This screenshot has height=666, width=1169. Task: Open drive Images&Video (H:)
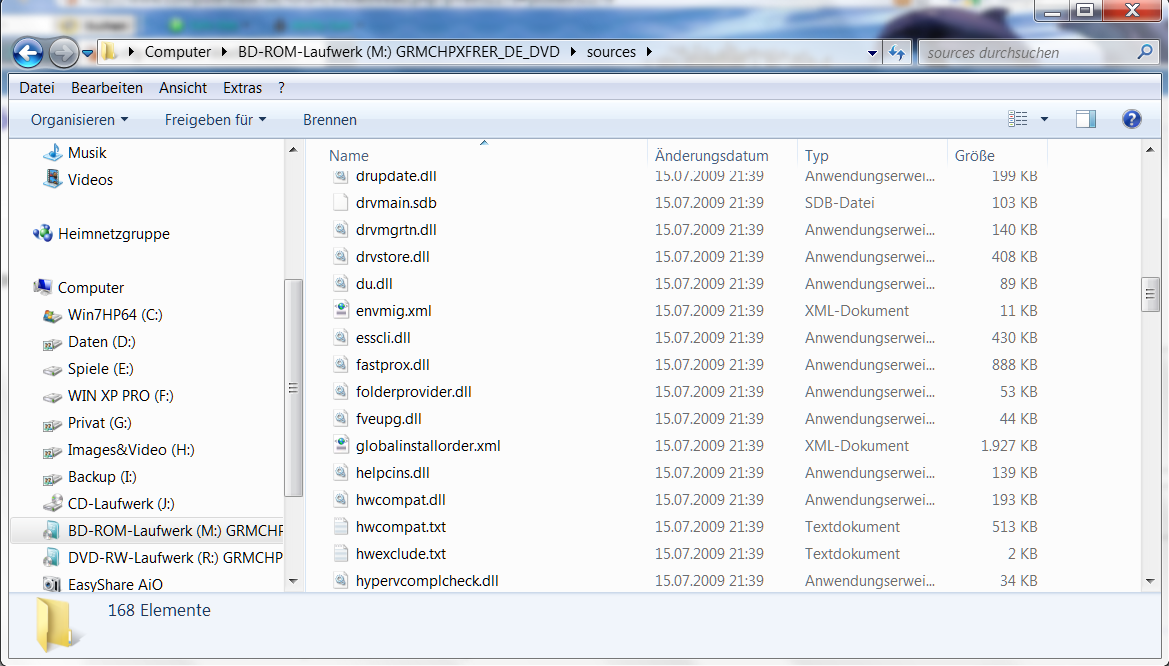130,450
